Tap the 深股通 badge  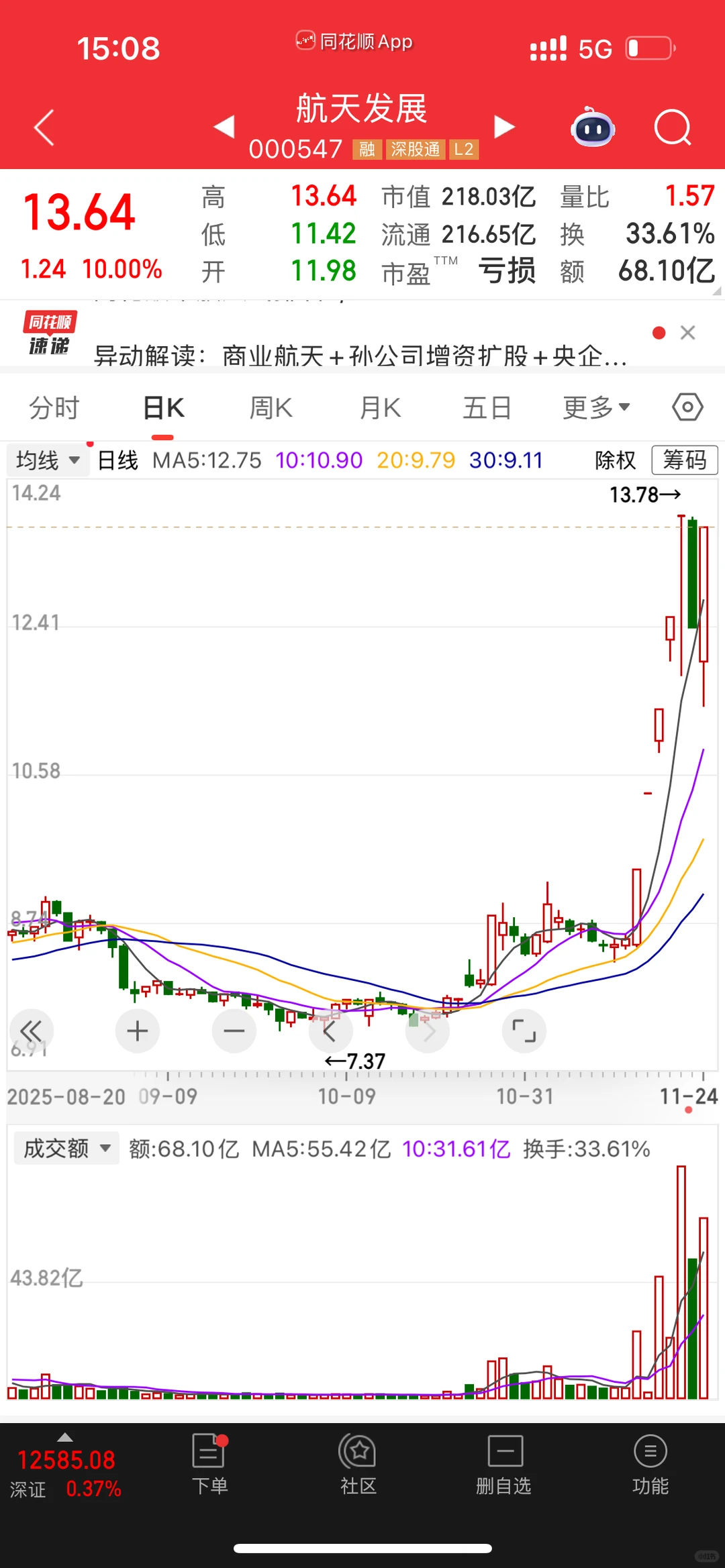(x=416, y=149)
